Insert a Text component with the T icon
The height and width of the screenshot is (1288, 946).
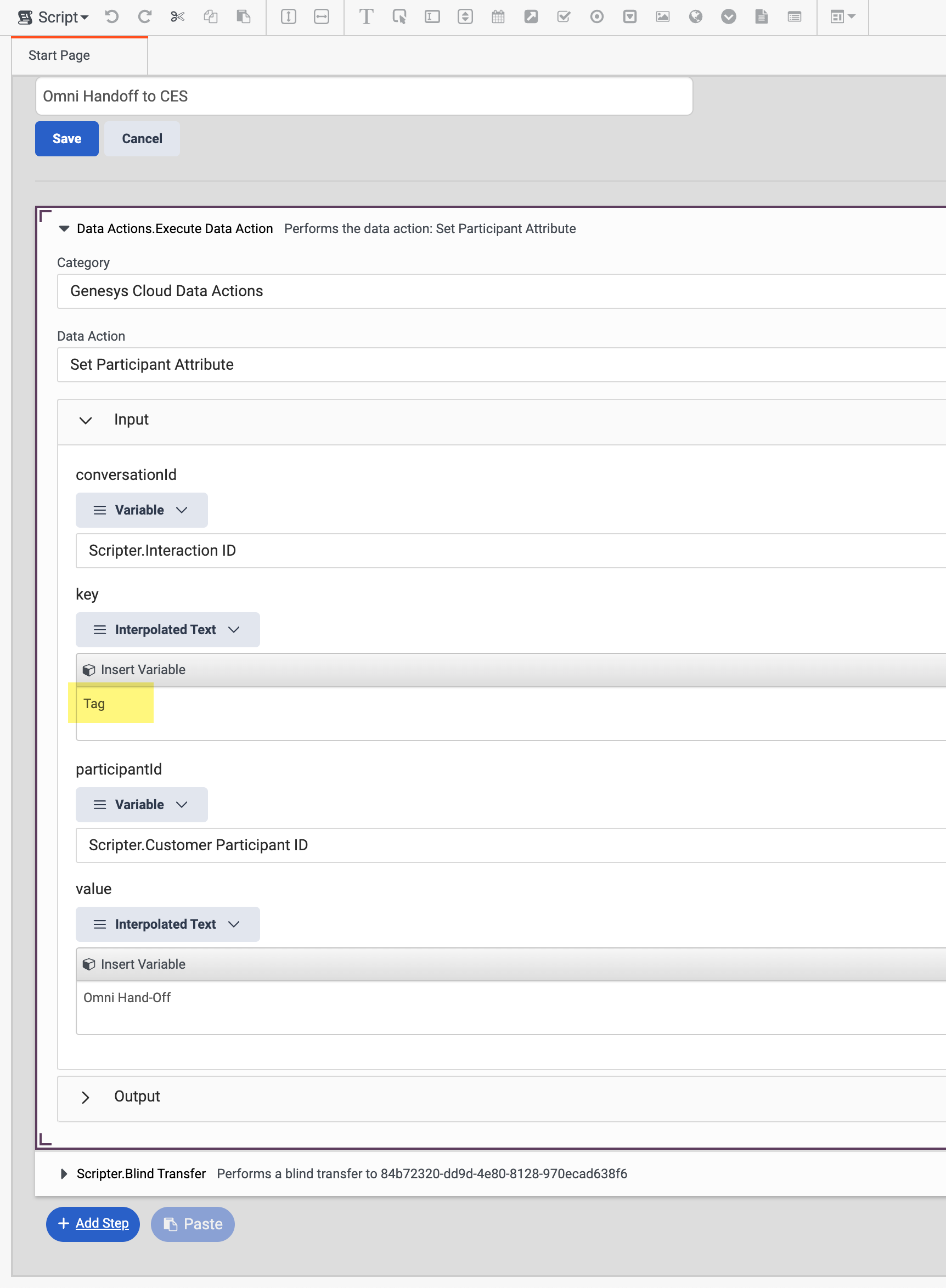tap(366, 16)
